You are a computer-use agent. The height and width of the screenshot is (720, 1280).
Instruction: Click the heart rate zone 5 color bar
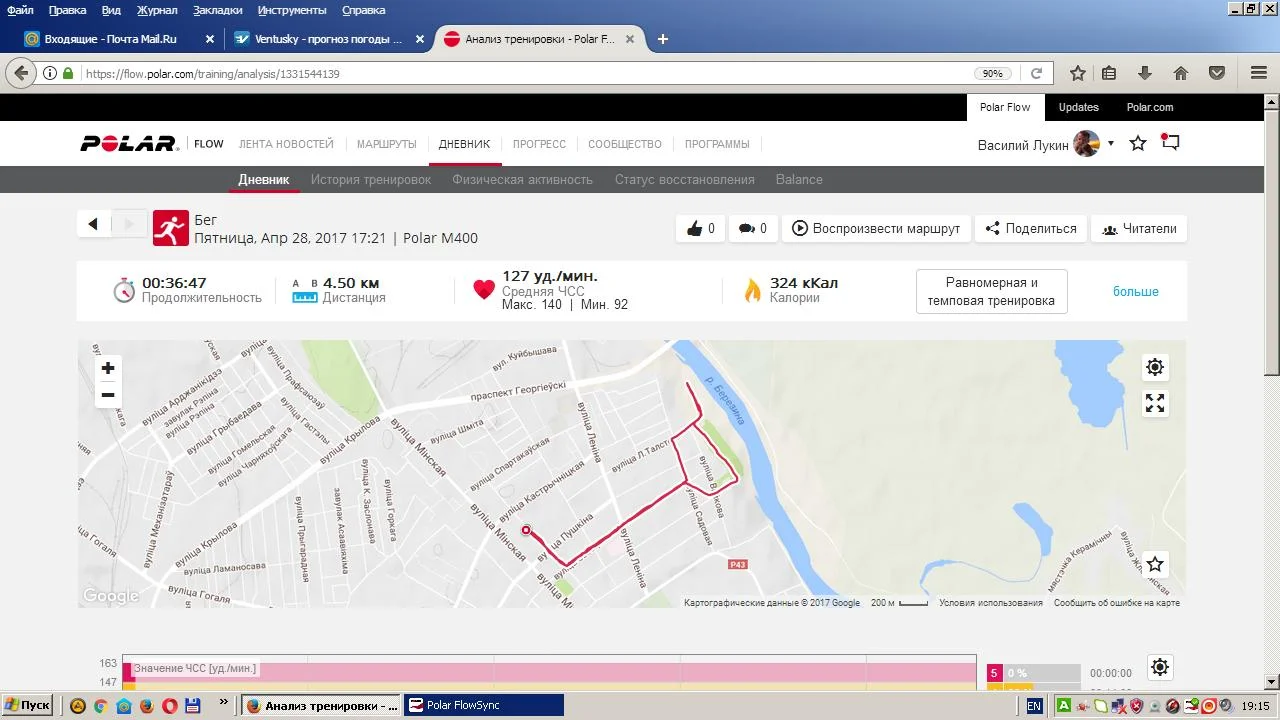1034,673
